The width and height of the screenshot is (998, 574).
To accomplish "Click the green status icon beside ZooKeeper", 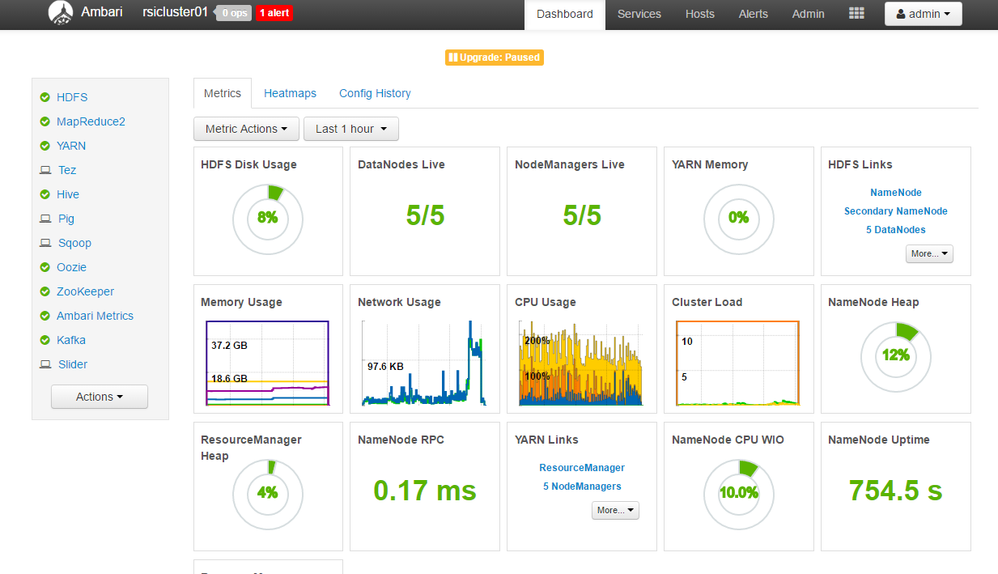I will click(x=45, y=292).
